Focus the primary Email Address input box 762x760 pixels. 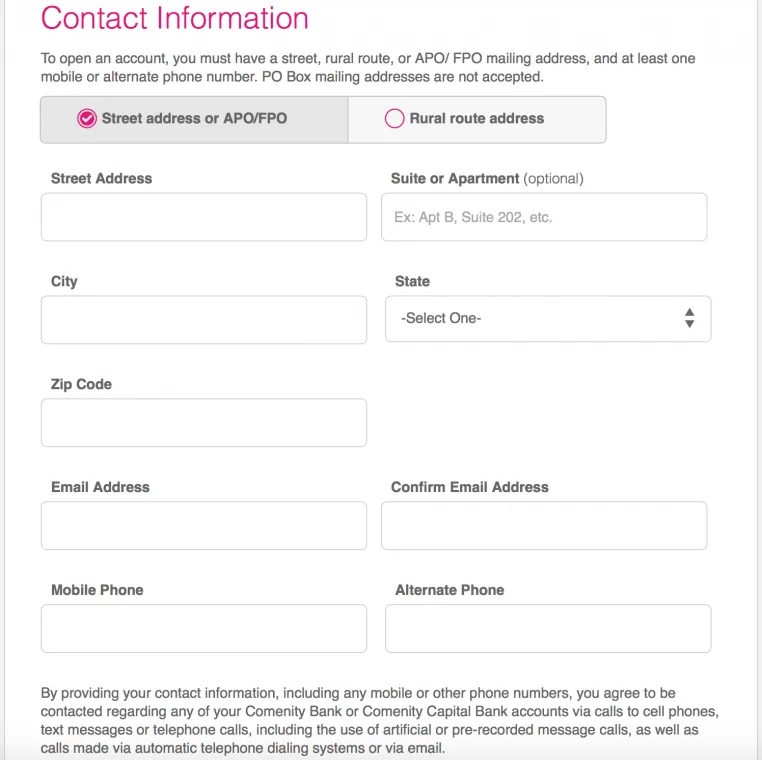click(204, 526)
